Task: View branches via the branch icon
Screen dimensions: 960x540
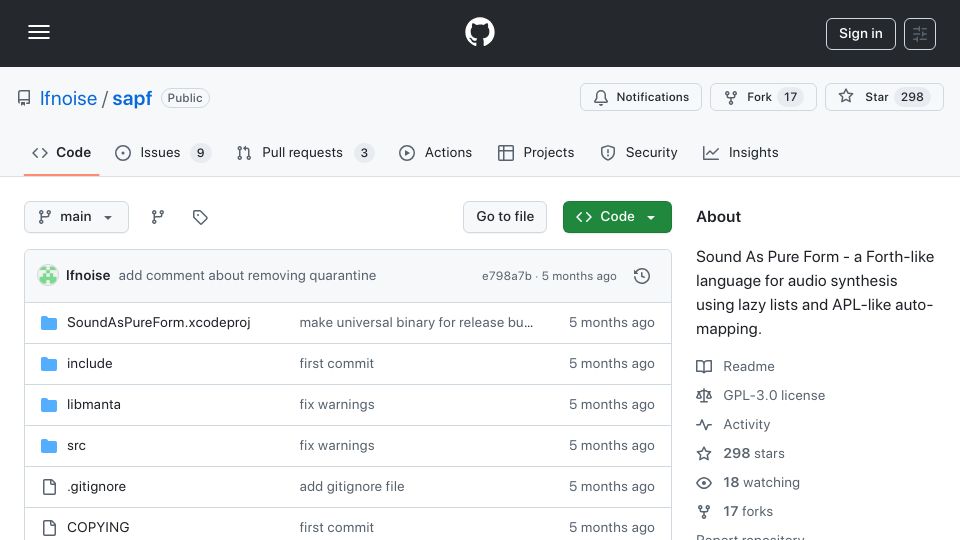Action: tap(158, 217)
